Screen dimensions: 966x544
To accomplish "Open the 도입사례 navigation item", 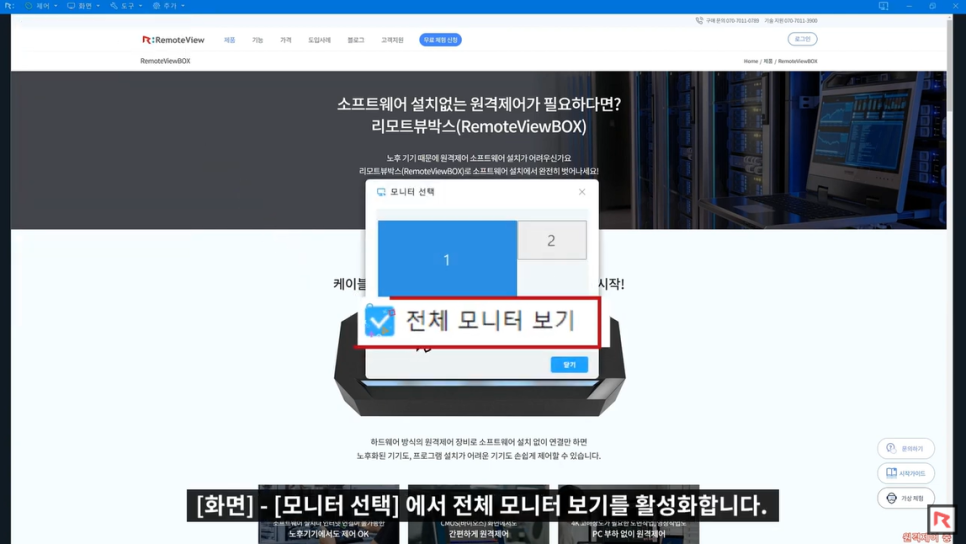I will click(319, 40).
